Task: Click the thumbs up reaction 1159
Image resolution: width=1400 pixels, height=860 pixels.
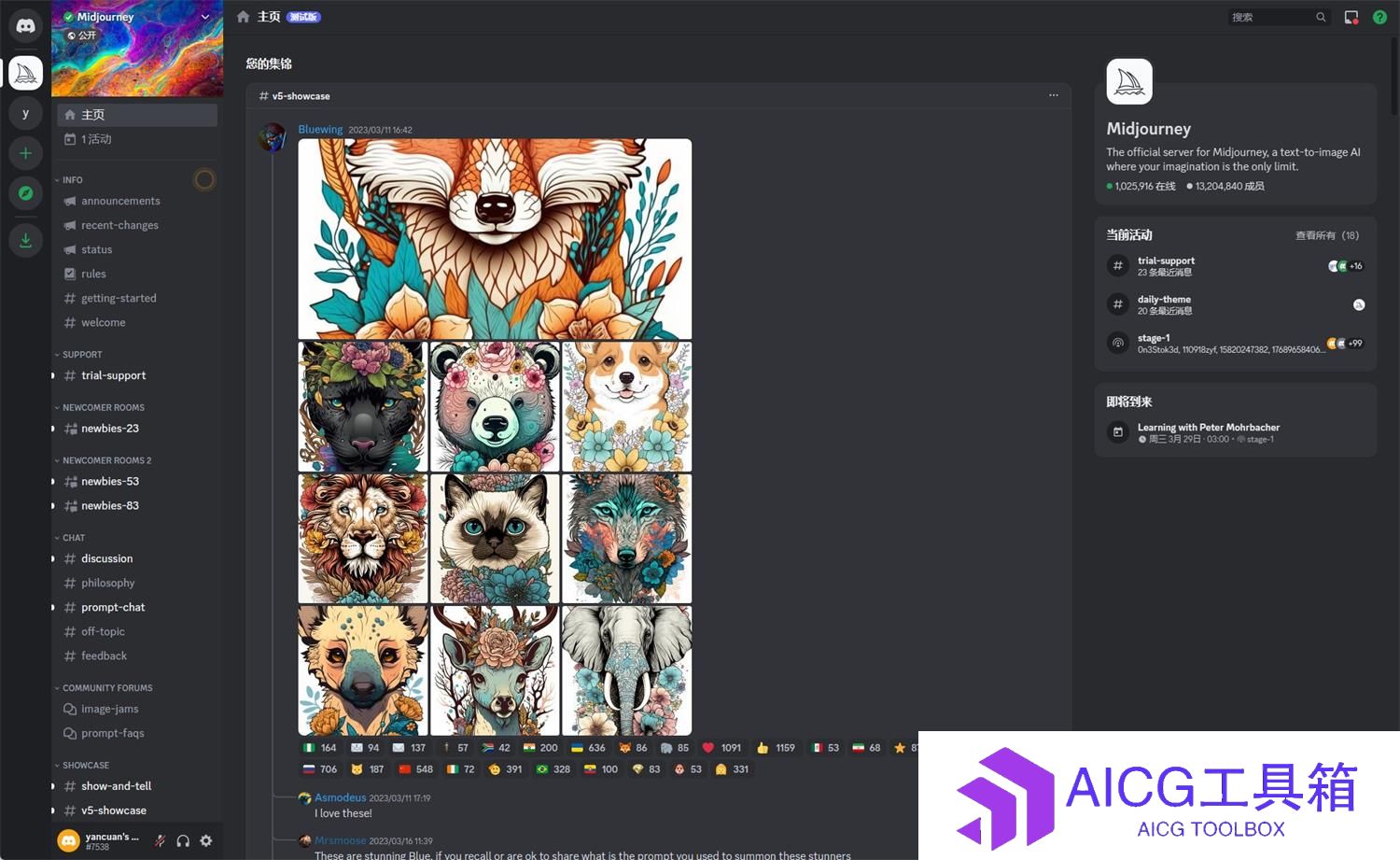Action: tap(776, 748)
